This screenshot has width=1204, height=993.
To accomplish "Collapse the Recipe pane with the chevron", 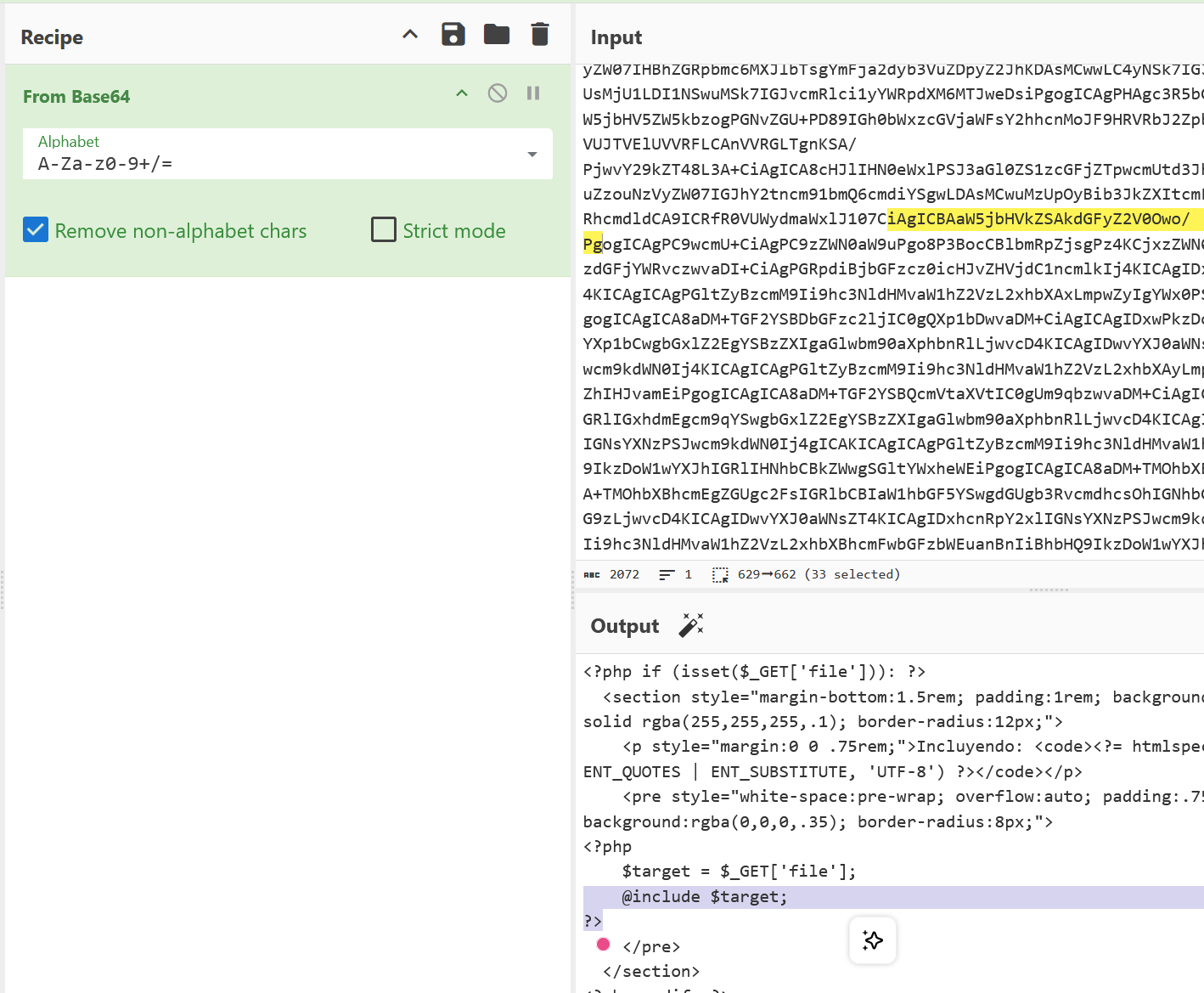I will pyautogui.click(x=410, y=35).
